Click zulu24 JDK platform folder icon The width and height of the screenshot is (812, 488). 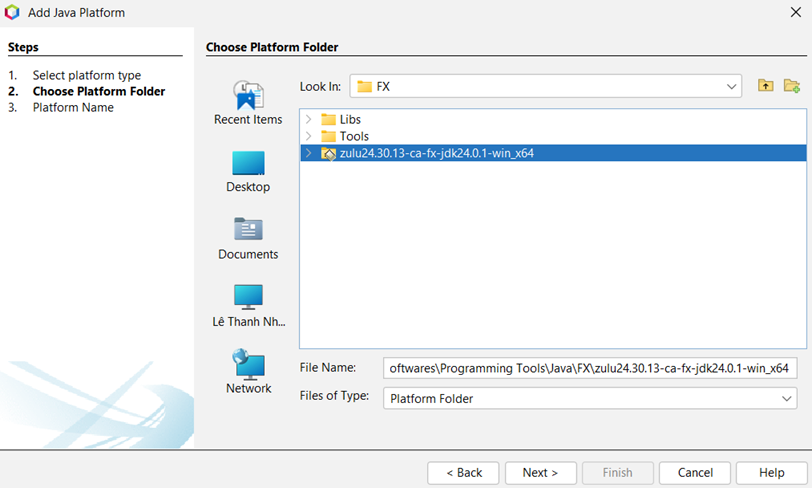pyautogui.click(x=328, y=153)
